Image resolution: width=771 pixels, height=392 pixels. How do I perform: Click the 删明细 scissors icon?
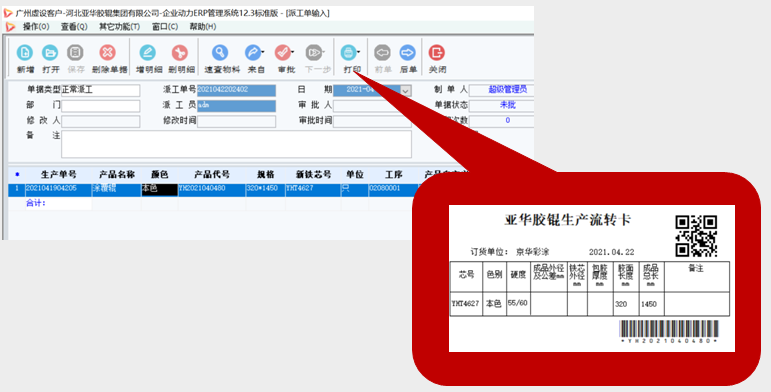[180, 52]
